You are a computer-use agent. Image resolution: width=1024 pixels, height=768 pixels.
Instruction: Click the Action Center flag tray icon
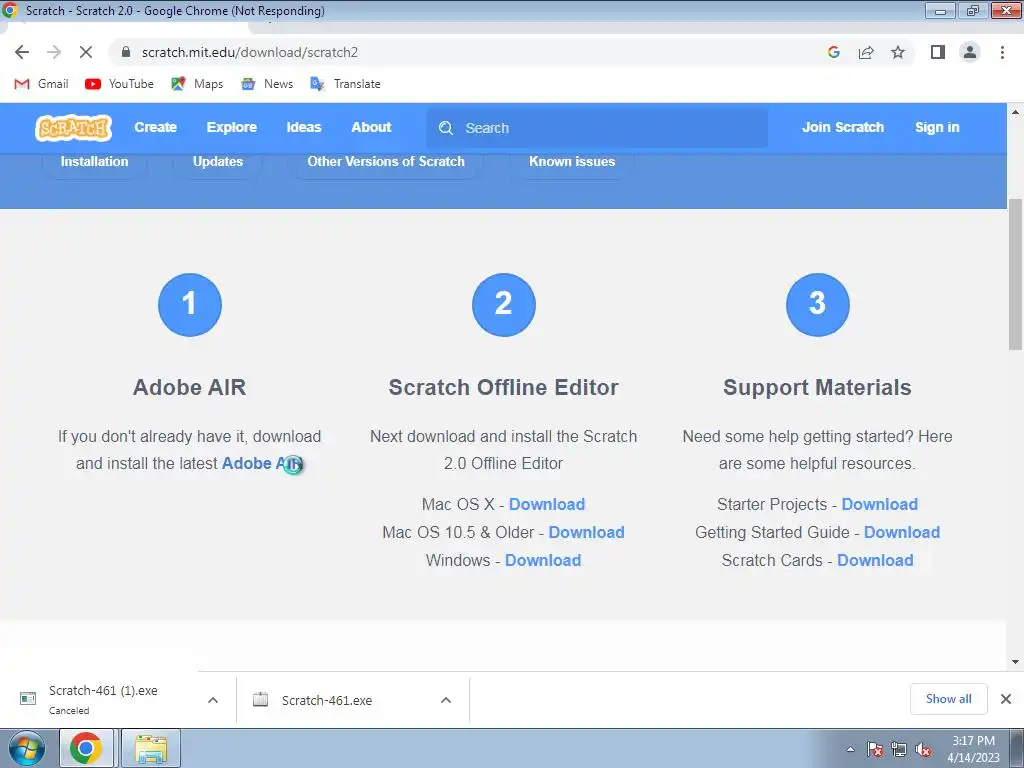pyautogui.click(x=874, y=749)
